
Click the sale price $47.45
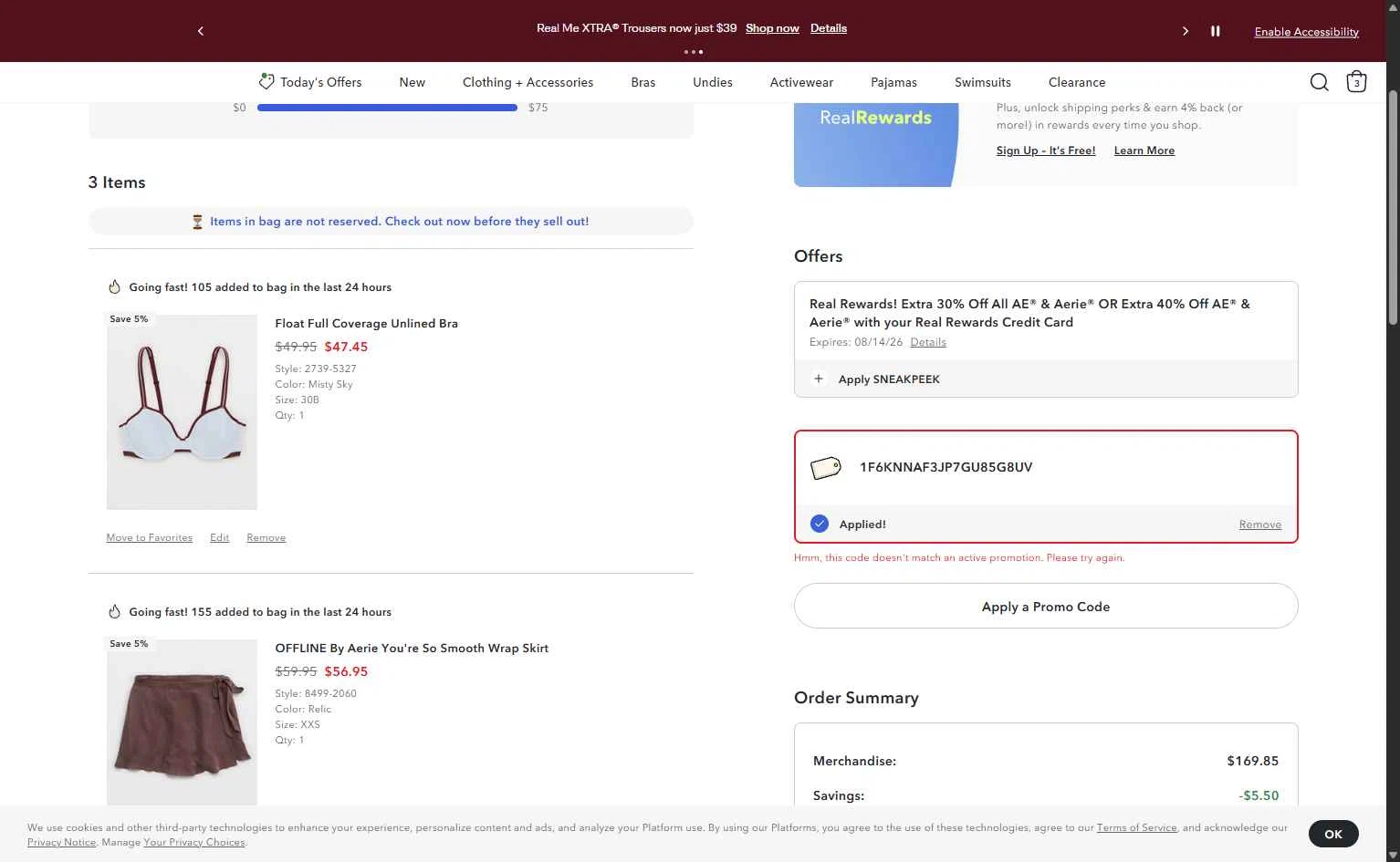[x=346, y=347]
